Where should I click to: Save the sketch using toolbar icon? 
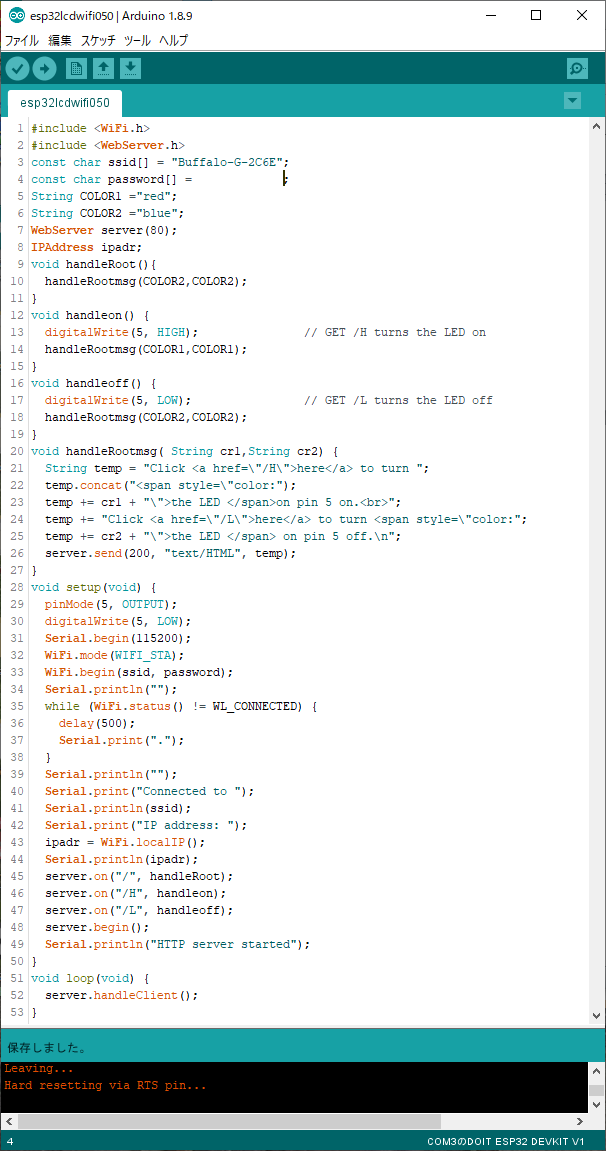[130, 68]
